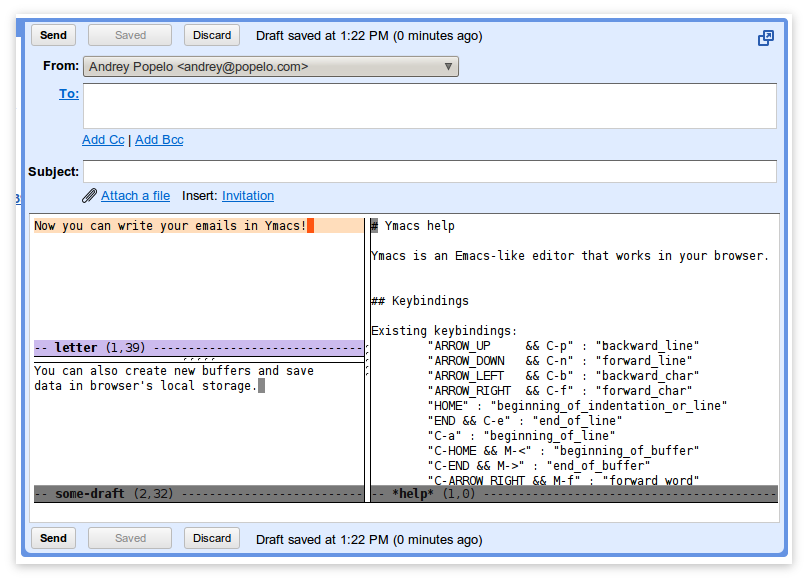This screenshot has height=581, width=807.
Task: Click the Saved button
Action: (129, 35)
